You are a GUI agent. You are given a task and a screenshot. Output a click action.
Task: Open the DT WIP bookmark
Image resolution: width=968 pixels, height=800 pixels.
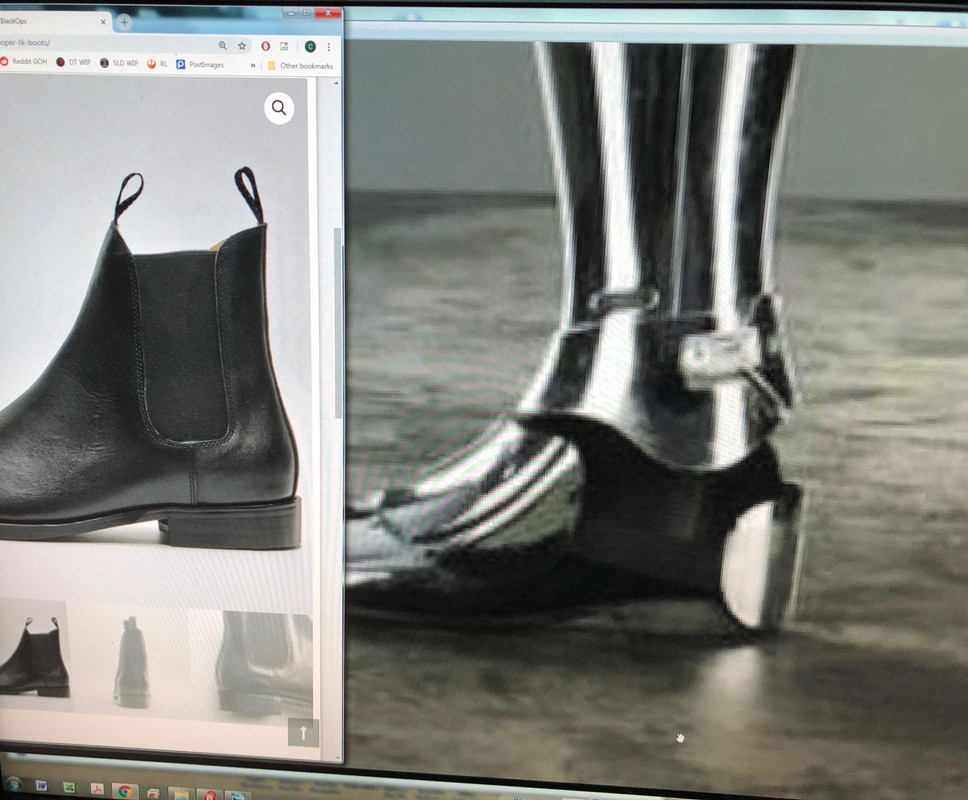point(73,62)
